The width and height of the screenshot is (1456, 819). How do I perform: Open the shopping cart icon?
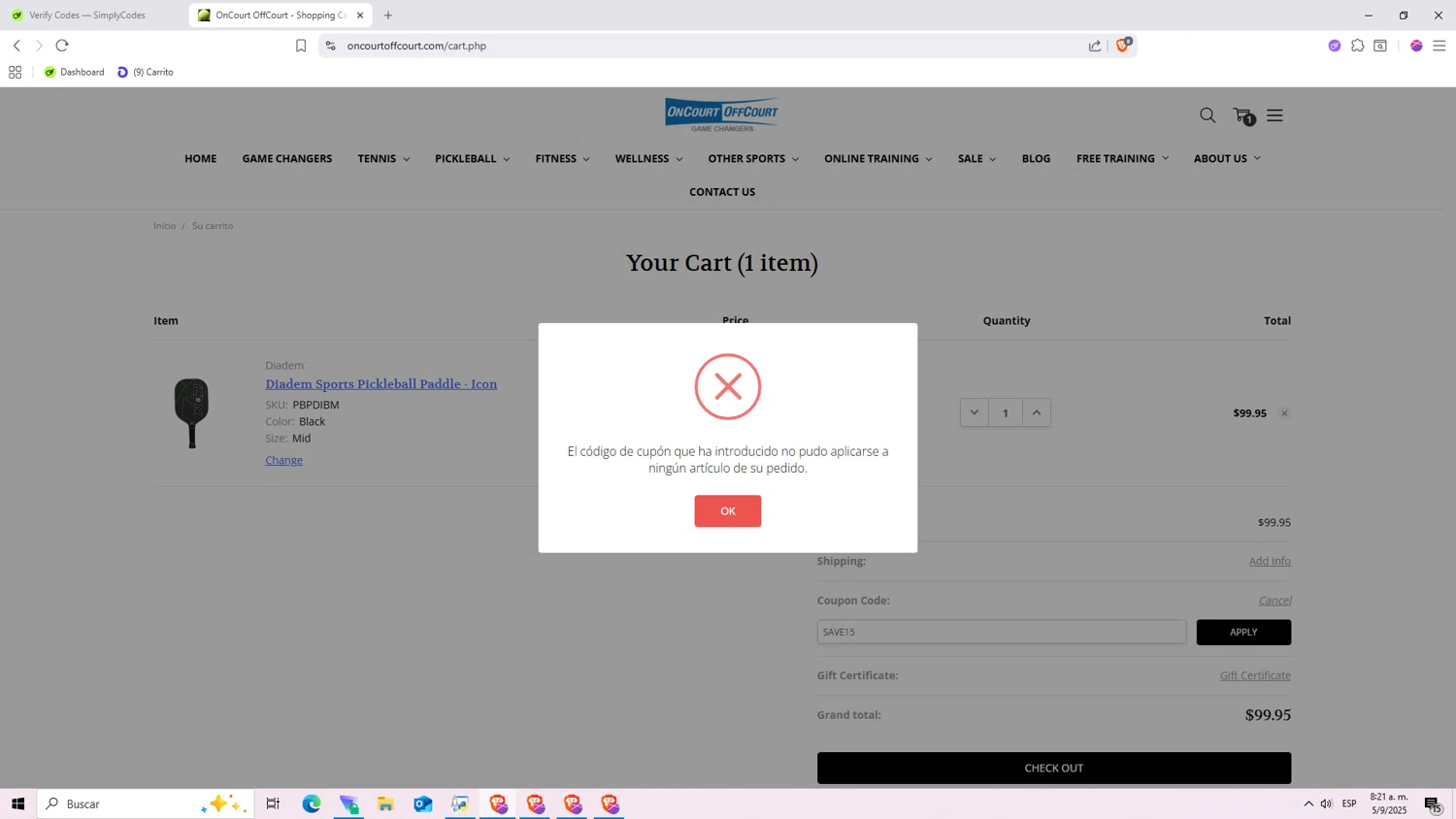[x=1242, y=115]
